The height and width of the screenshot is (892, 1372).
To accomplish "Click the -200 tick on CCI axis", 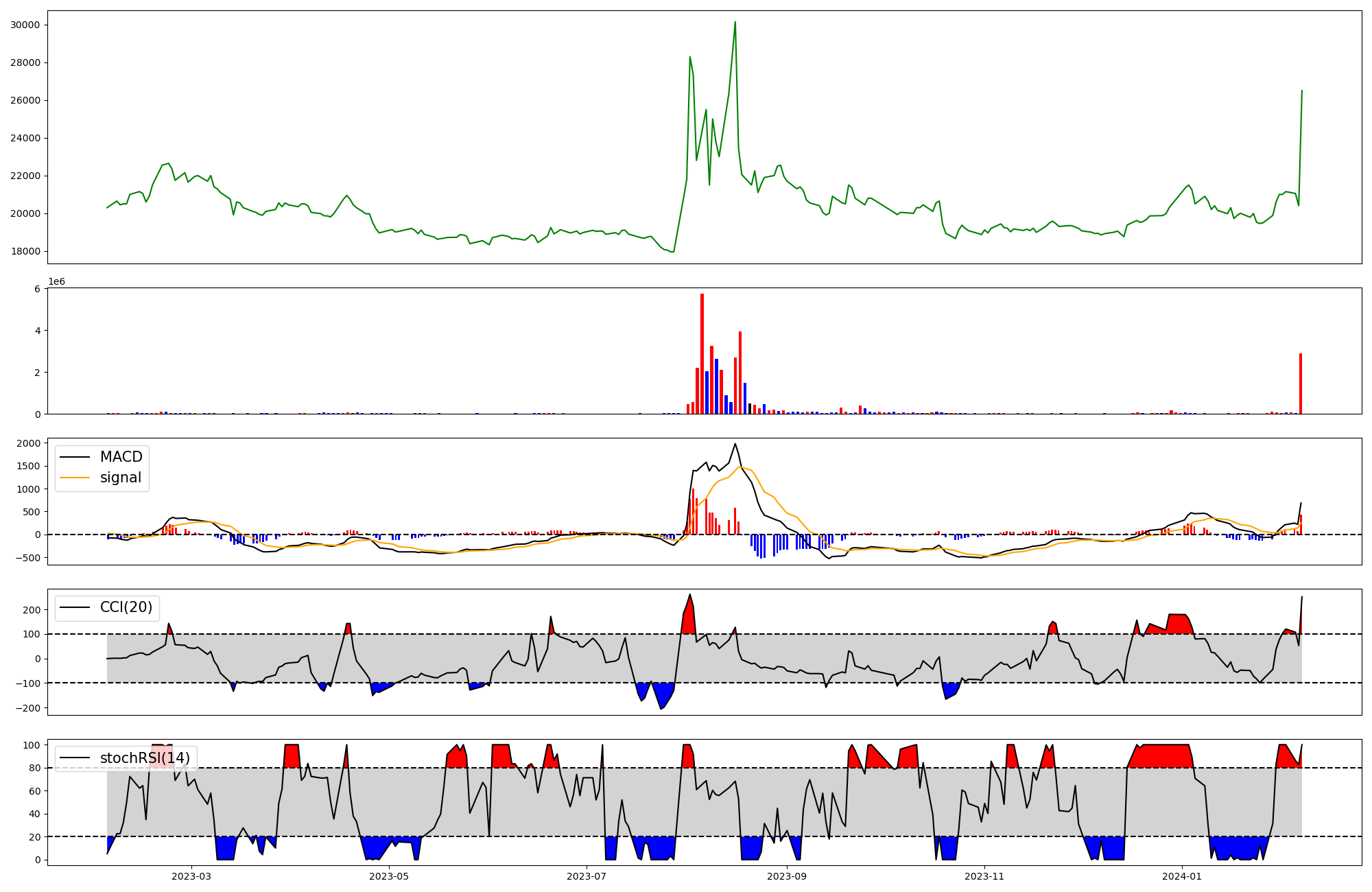I will point(28,707).
